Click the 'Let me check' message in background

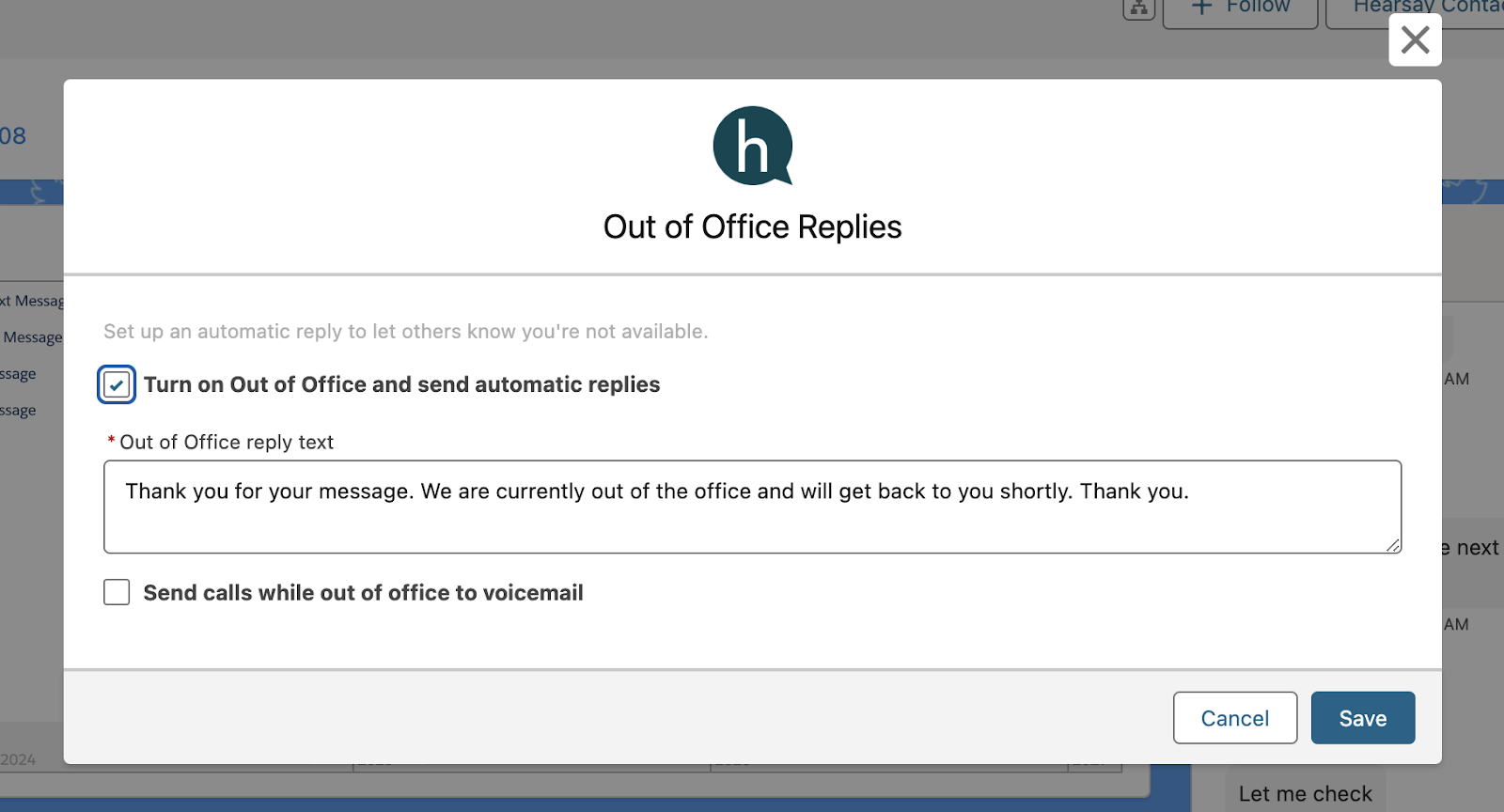[1305, 794]
